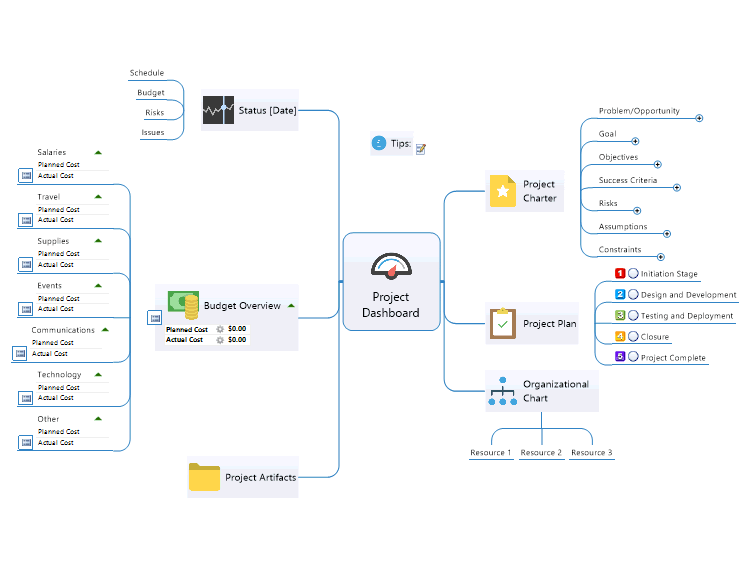Collapse Supplies properties with green arrow
The image size is (750, 563).
pos(98,241)
